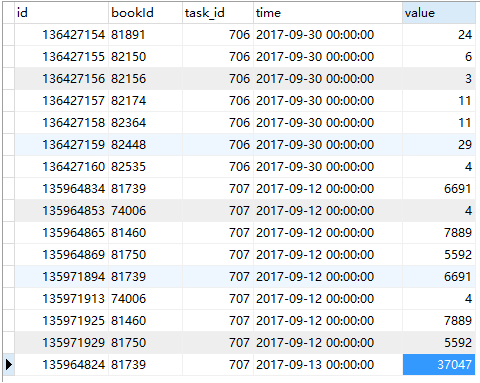Select time cell 2017-09-13 00:00:00
This screenshot has height=383, width=480.
(328, 365)
